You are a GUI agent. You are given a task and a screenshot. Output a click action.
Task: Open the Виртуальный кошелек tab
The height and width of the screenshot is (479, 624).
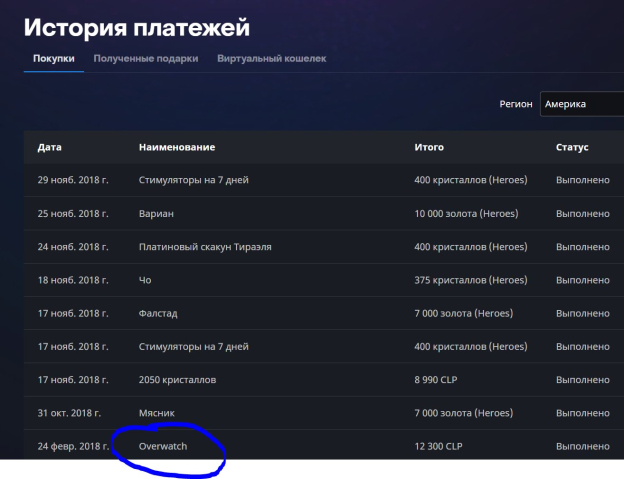coord(272,58)
